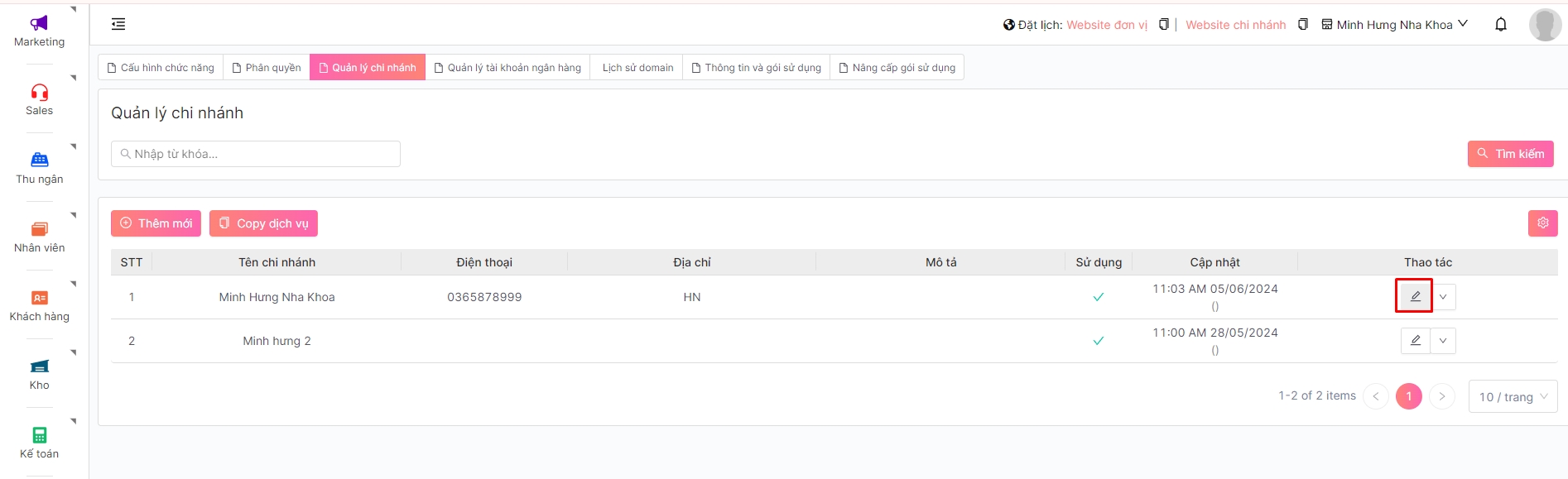Focus the Nhập từ khóa search field
Image resolution: width=1568 pixels, height=479 pixels.
(257, 154)
